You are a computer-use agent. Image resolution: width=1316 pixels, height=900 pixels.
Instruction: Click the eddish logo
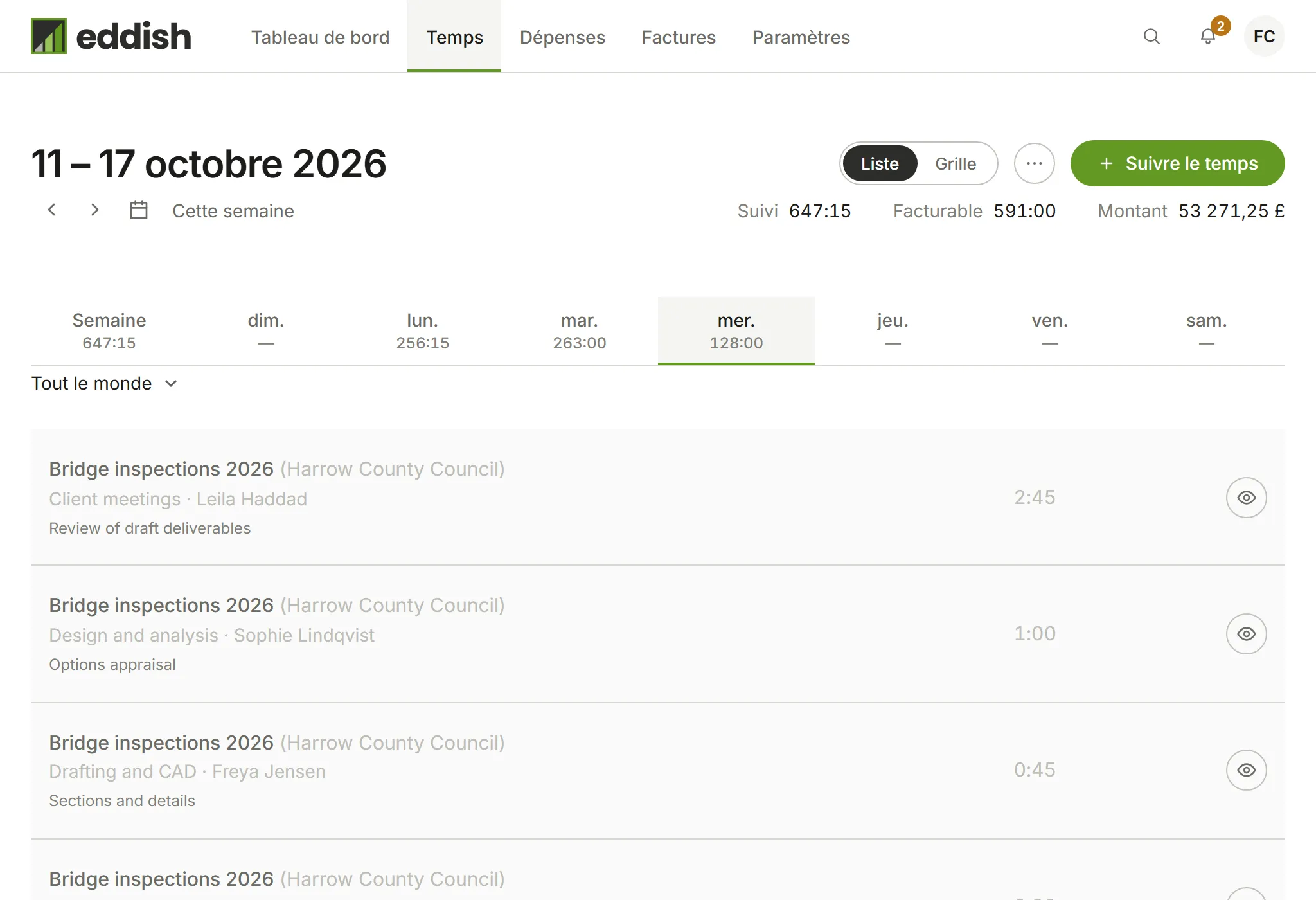111,36
